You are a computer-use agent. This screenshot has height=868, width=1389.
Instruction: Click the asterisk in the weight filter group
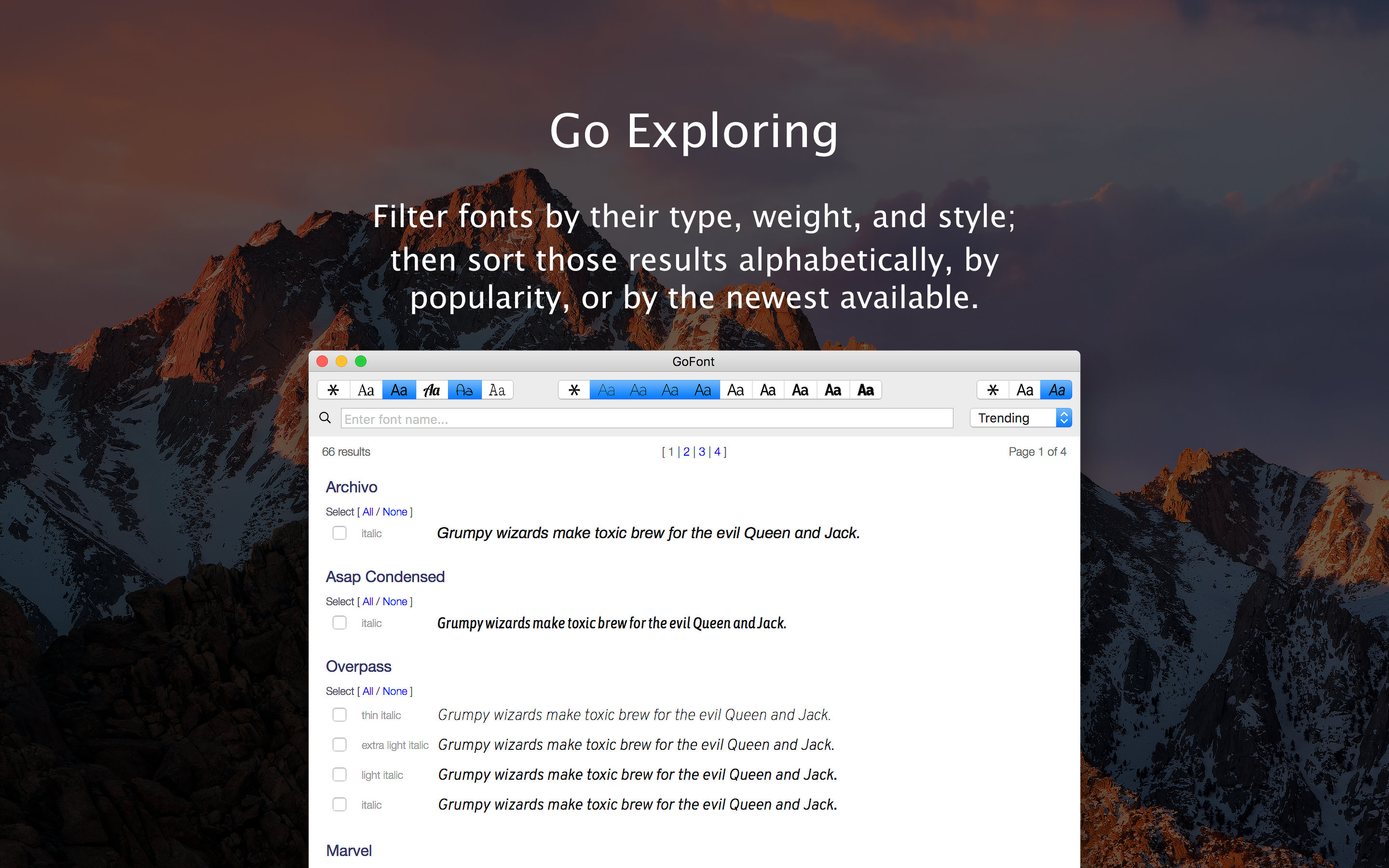pos(574,391)
